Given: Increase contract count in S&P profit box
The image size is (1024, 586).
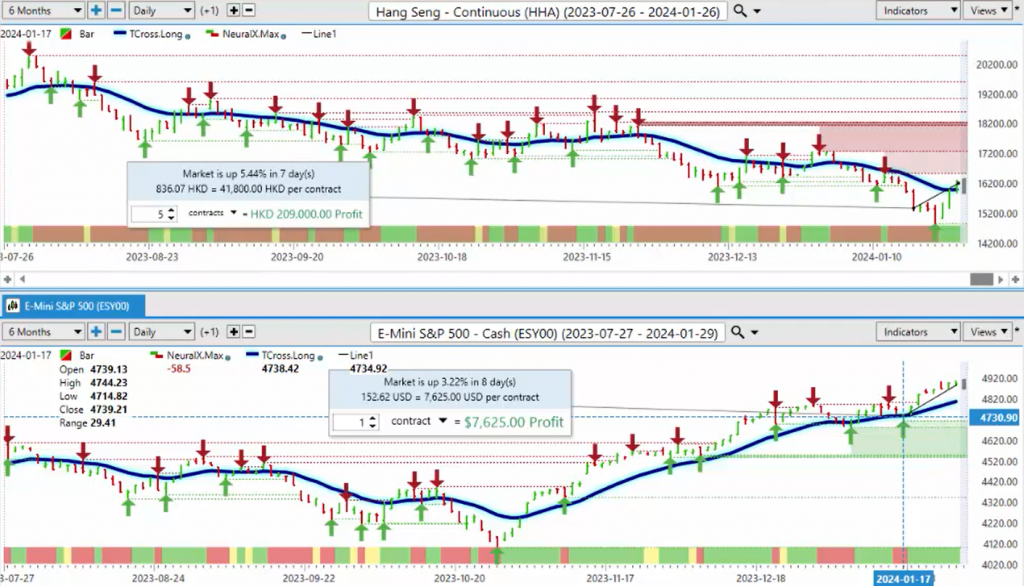Looking at the screenshot, I should click(372, 419).
